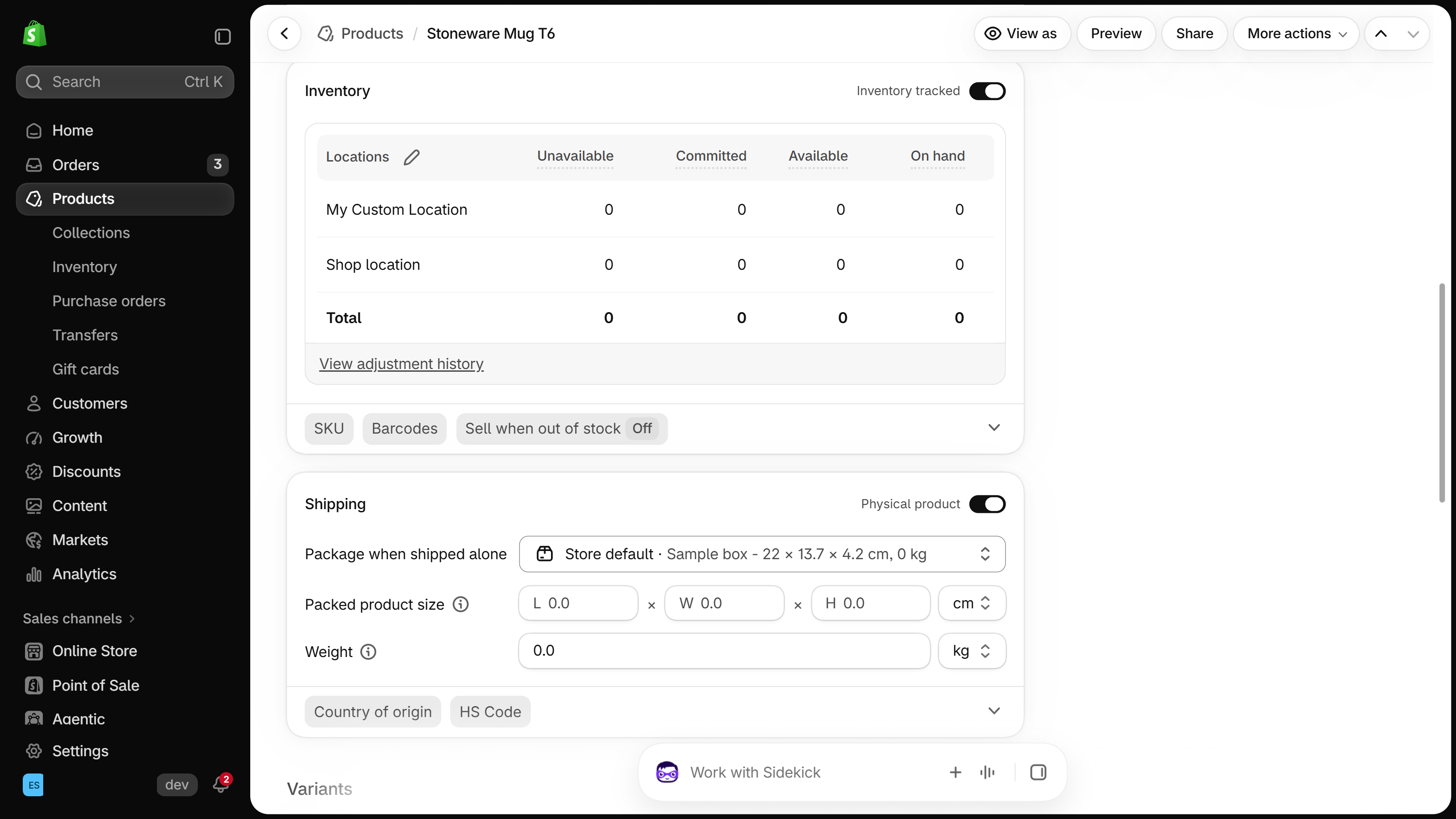Image resolution: width=1456 pixels, height=819 pixels.
Task: Go to next product arrow
Action: (x=1413, y=33)
